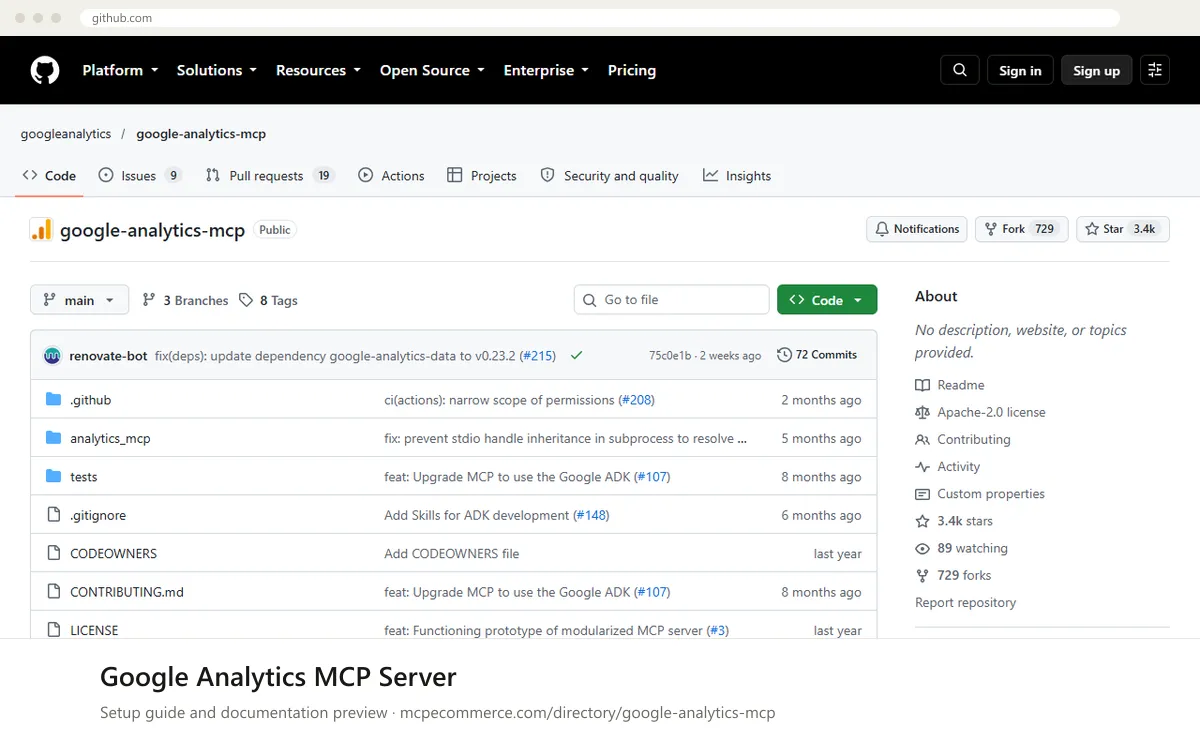Open the 3 Branches link

click(x=185, y=300)
